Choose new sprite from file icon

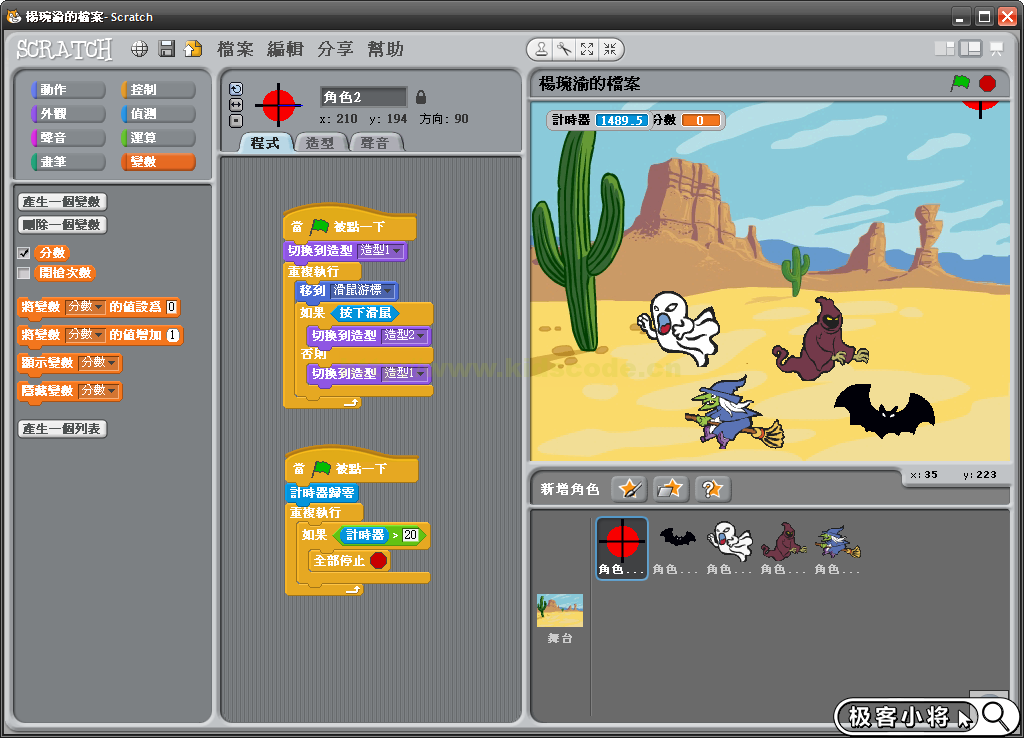671,488
